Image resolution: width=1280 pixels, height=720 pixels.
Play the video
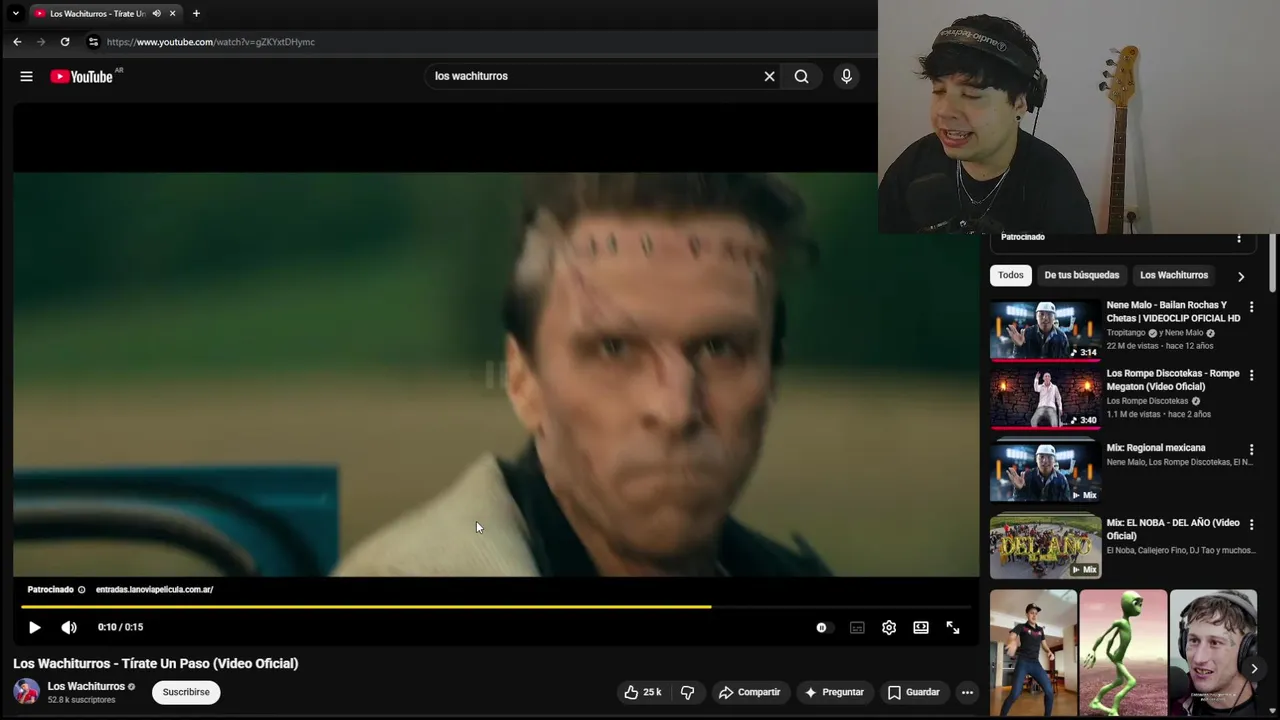[x=34, y=627]
